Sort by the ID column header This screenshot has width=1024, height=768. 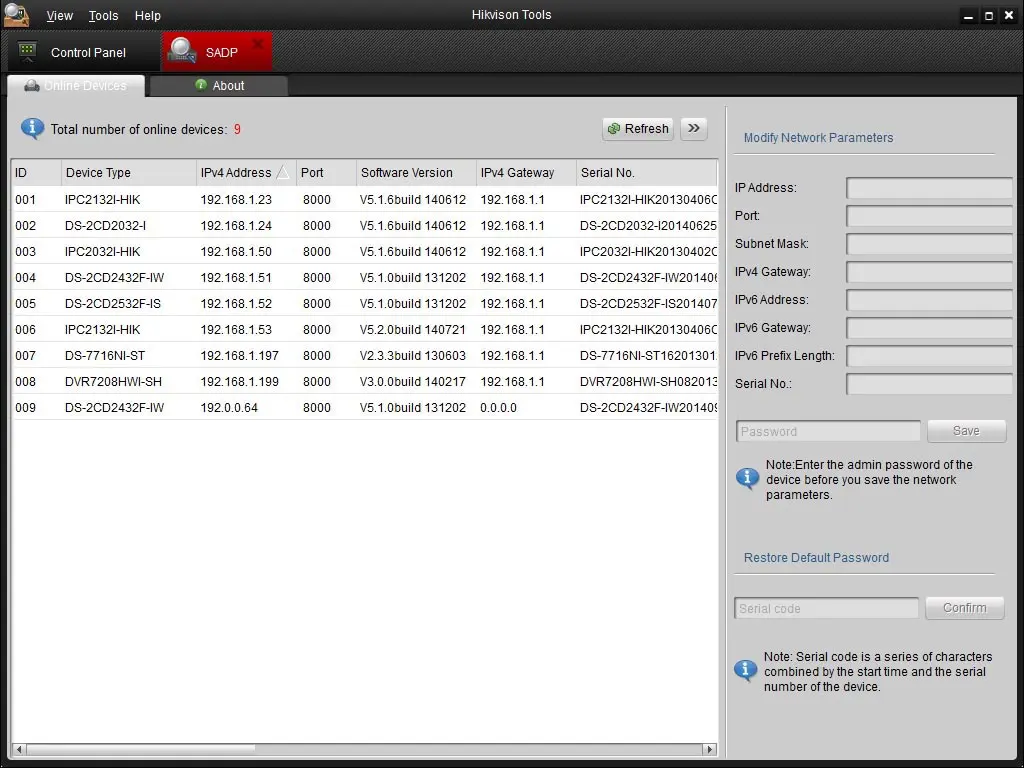click(37, 173)
